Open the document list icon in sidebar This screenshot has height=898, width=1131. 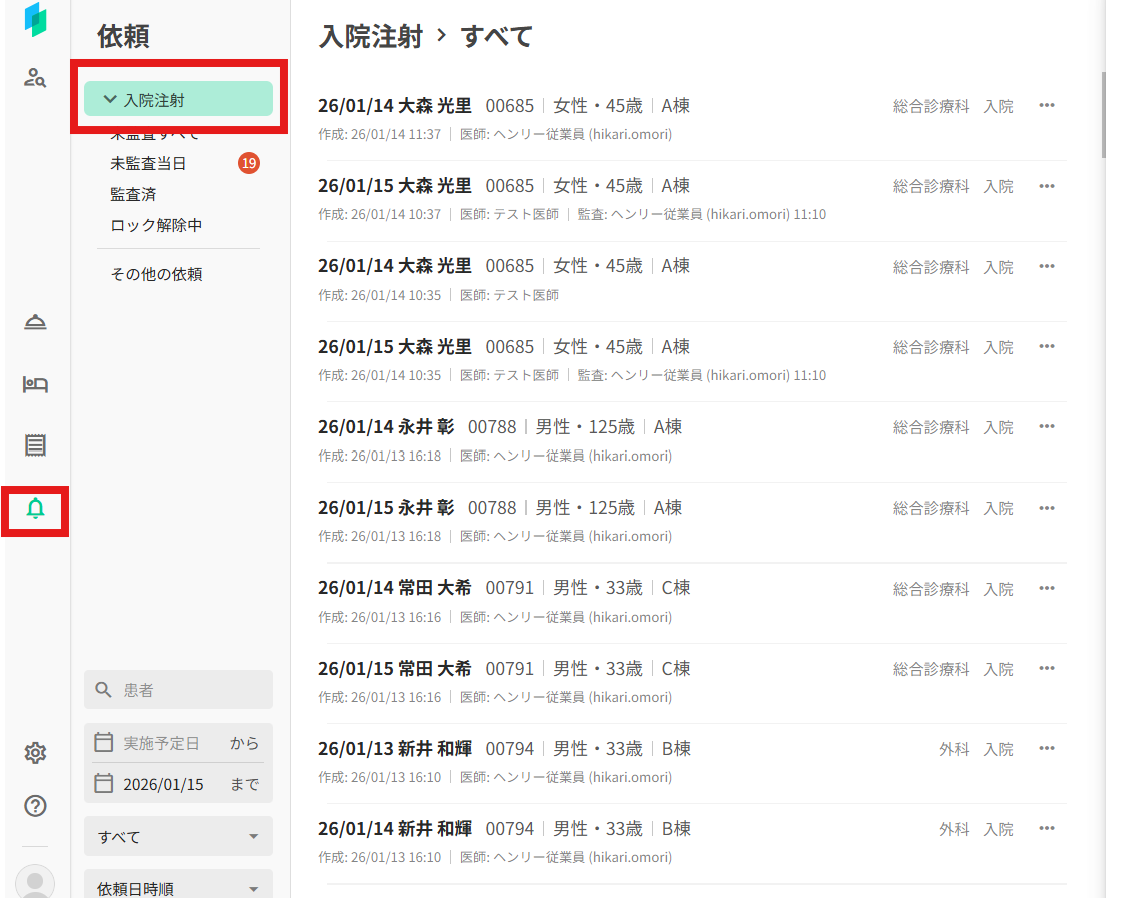coord(35,445)
